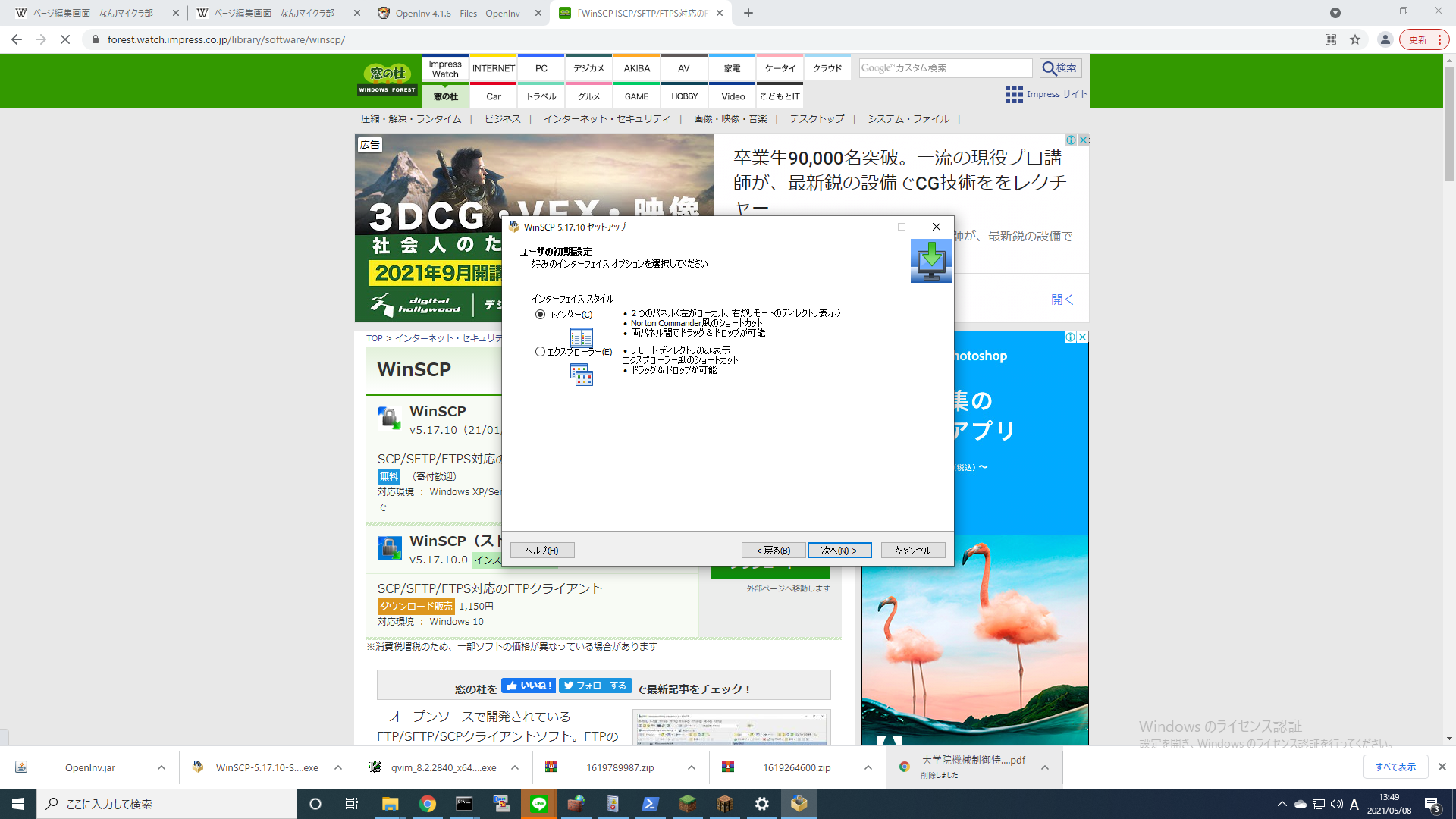Click the ad Open (開く) link
The width and height of the screenshot is (1456, 819).
point(1062,300)
